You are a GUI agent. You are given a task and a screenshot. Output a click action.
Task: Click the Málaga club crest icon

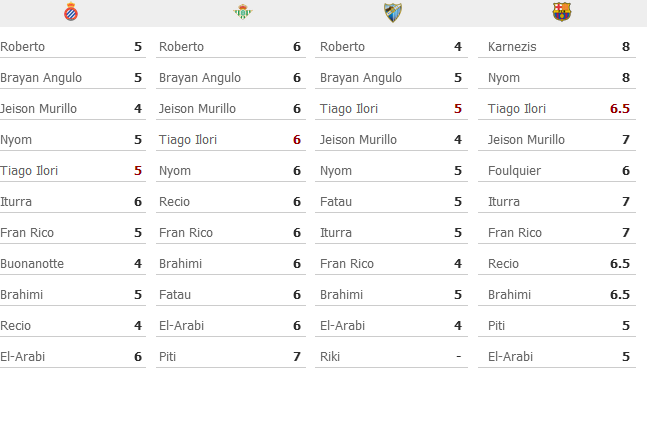coord(392,12)
